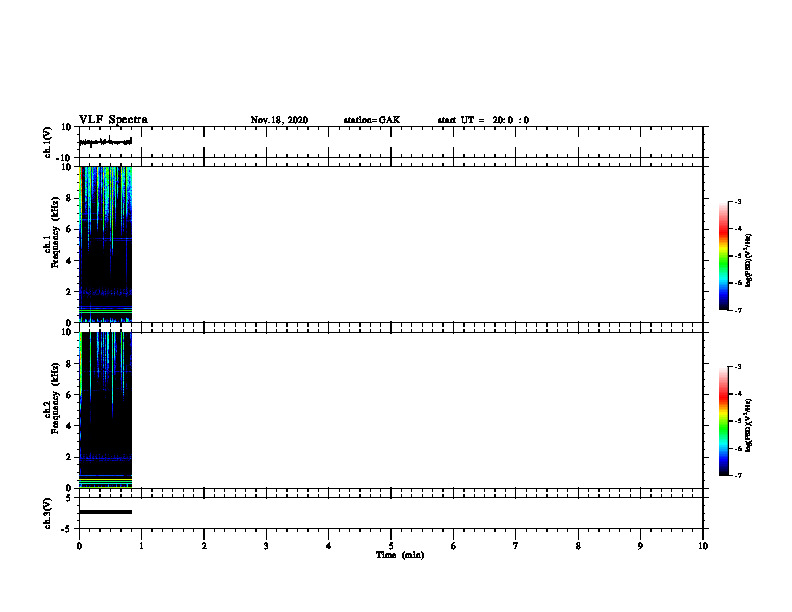Click the "-10" tick on ch.1(V) axis

coord(65,158)
